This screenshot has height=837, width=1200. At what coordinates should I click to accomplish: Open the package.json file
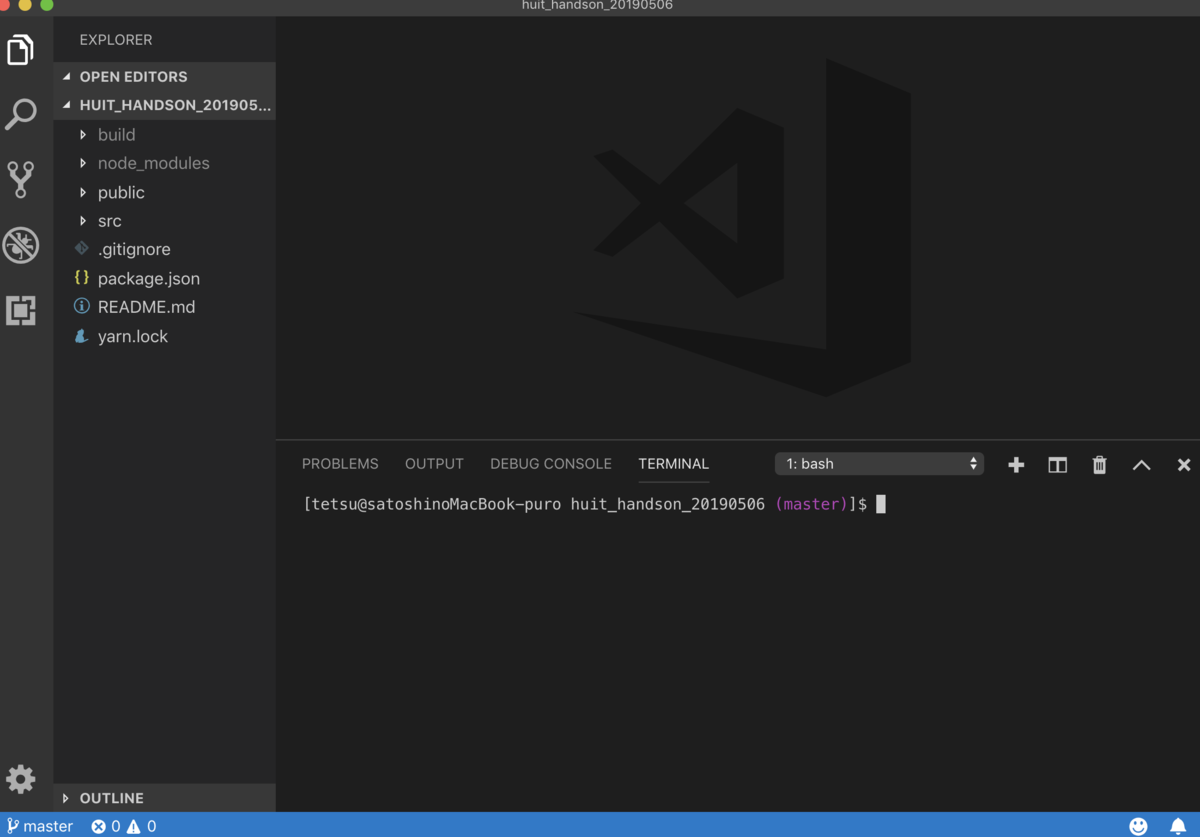point(165,278)
